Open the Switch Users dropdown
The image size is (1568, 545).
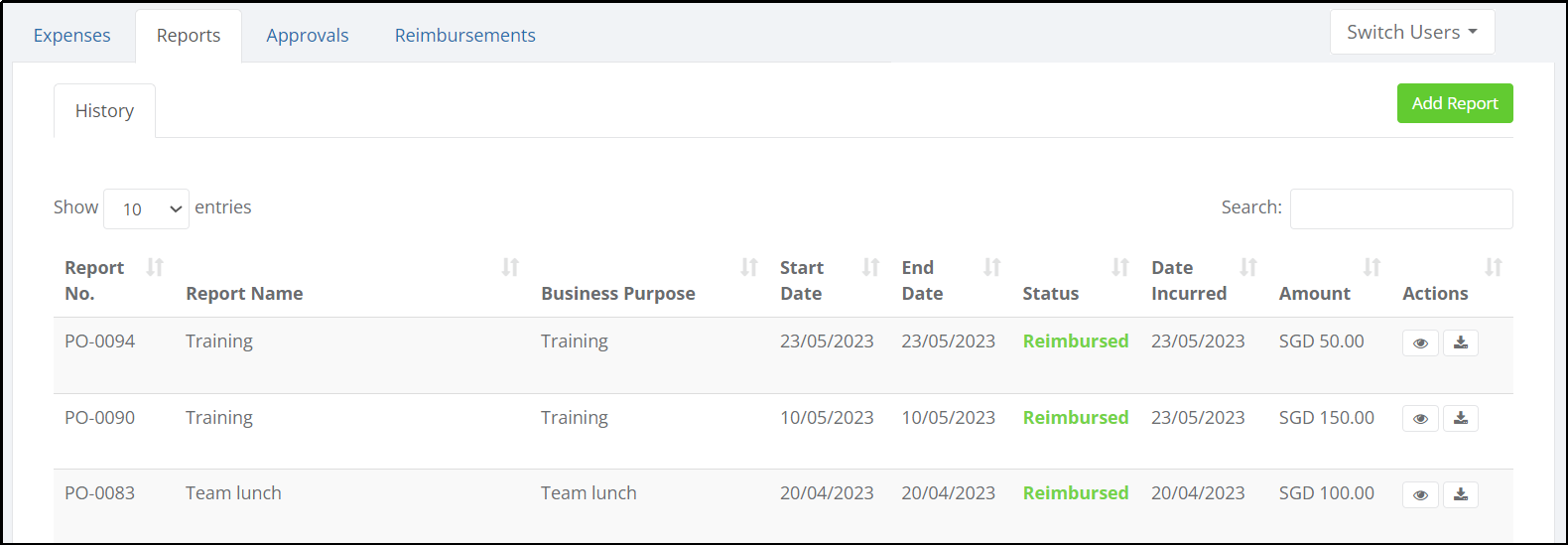tap(1412, 32)
